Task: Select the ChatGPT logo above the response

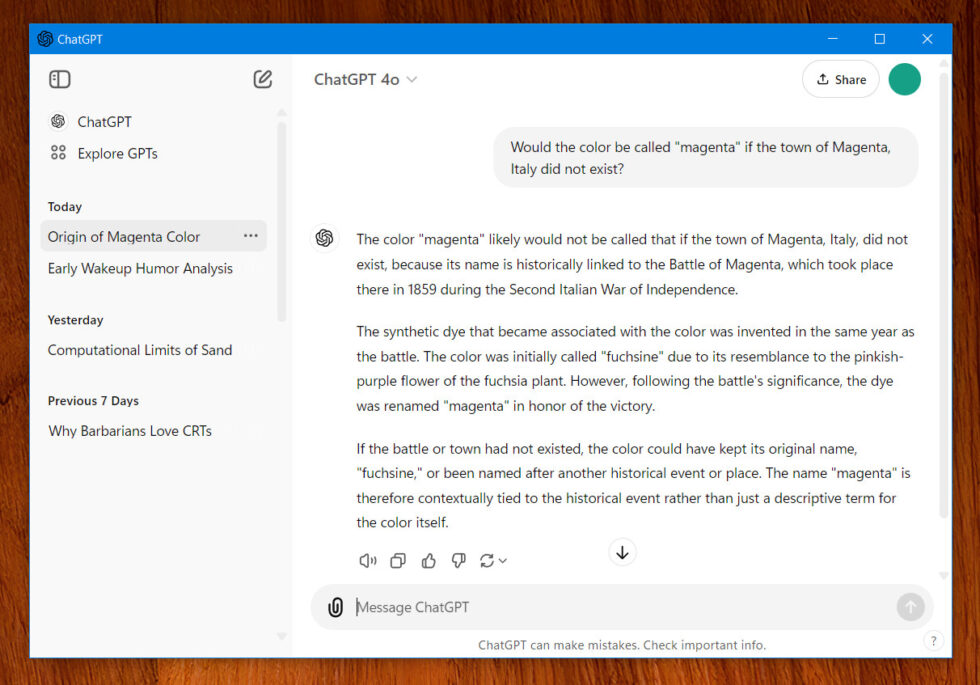Action: (x=324, y=238)
